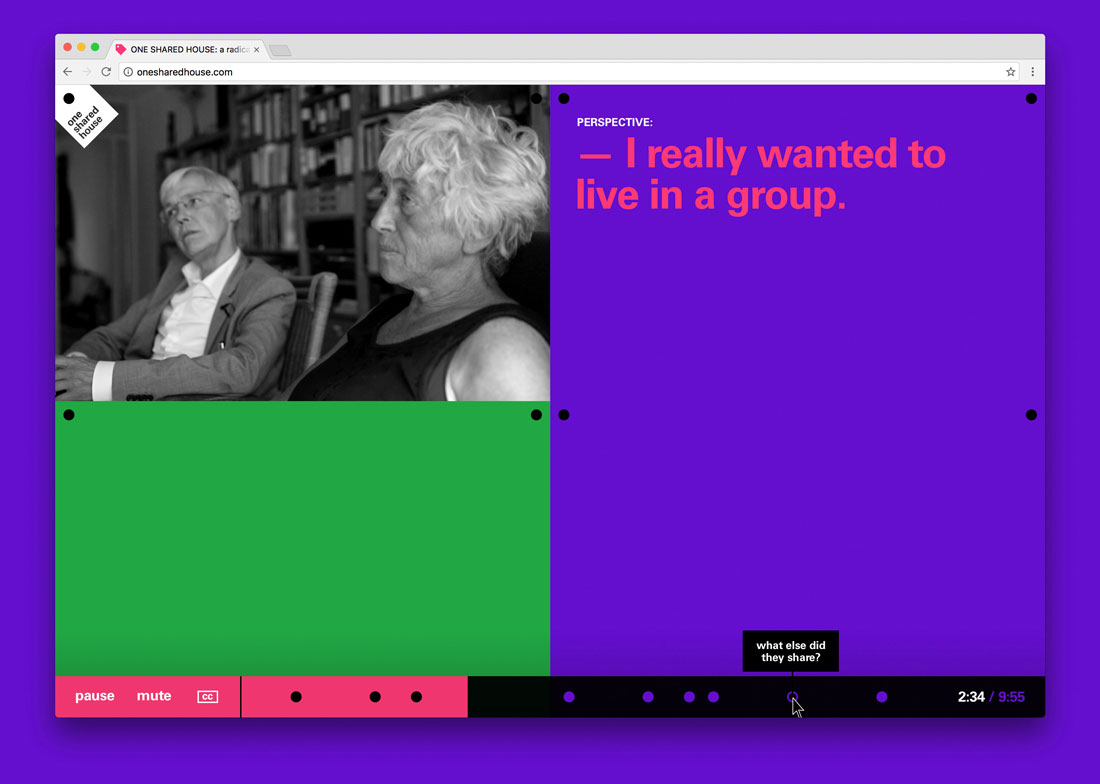
Task: Mute the documentary audio
Action: 154,696
